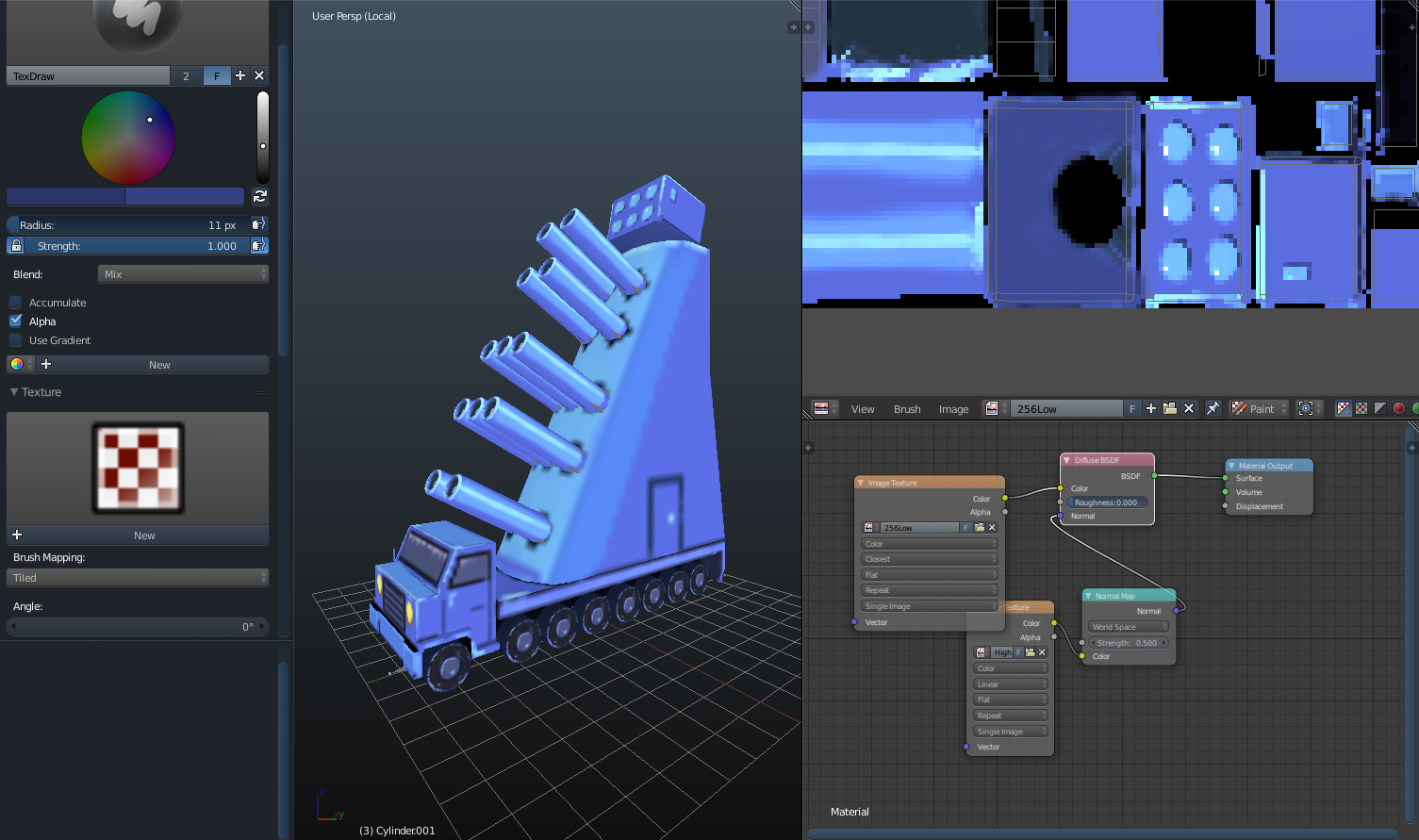Open image editor type selector
Image resolution: width=1419 pixels, height=840 pixels.
(x=825, y=408)
